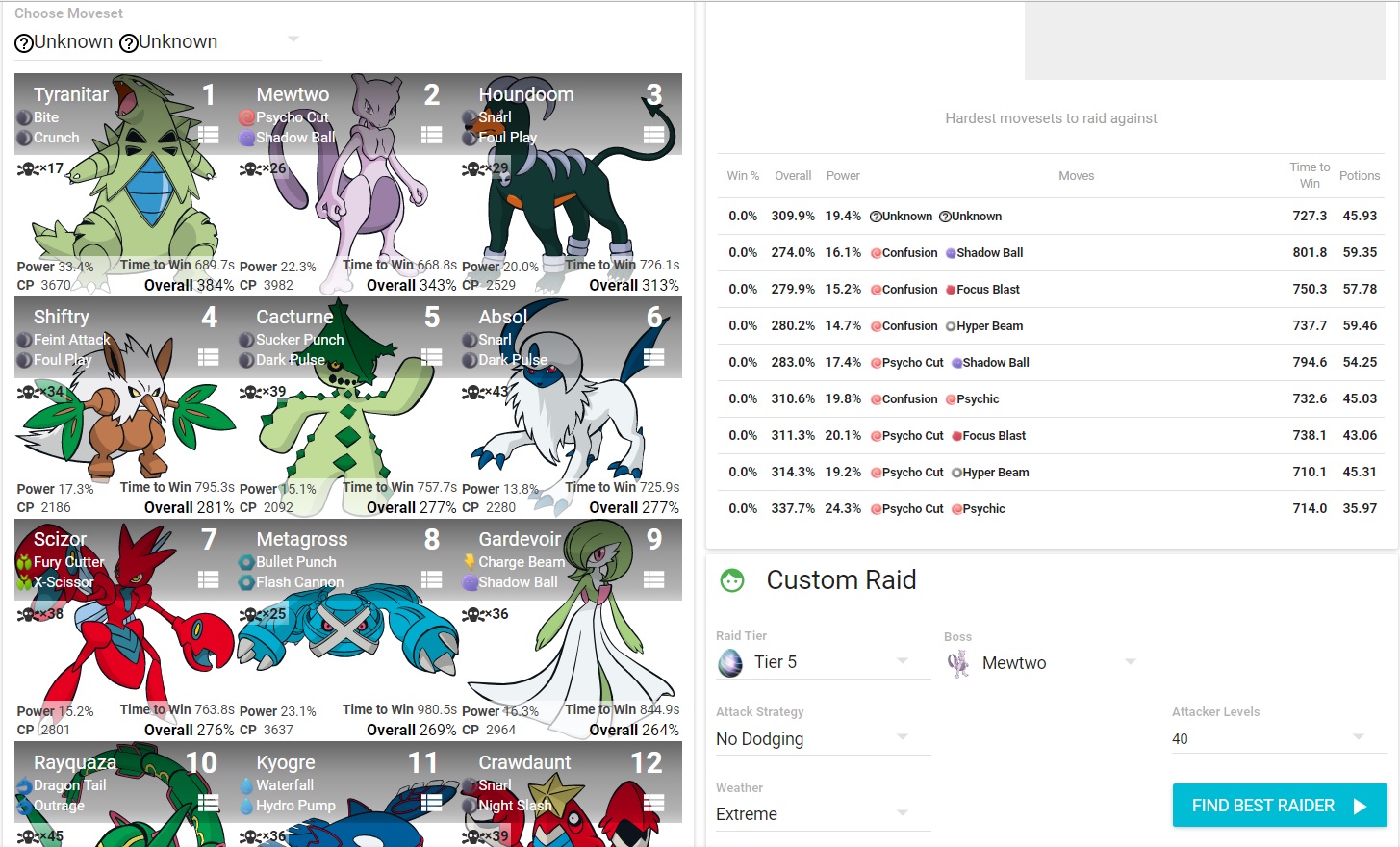Click the list icon on Mewtwo card
Screen dimensions: 1400x847
click(431, 135)
